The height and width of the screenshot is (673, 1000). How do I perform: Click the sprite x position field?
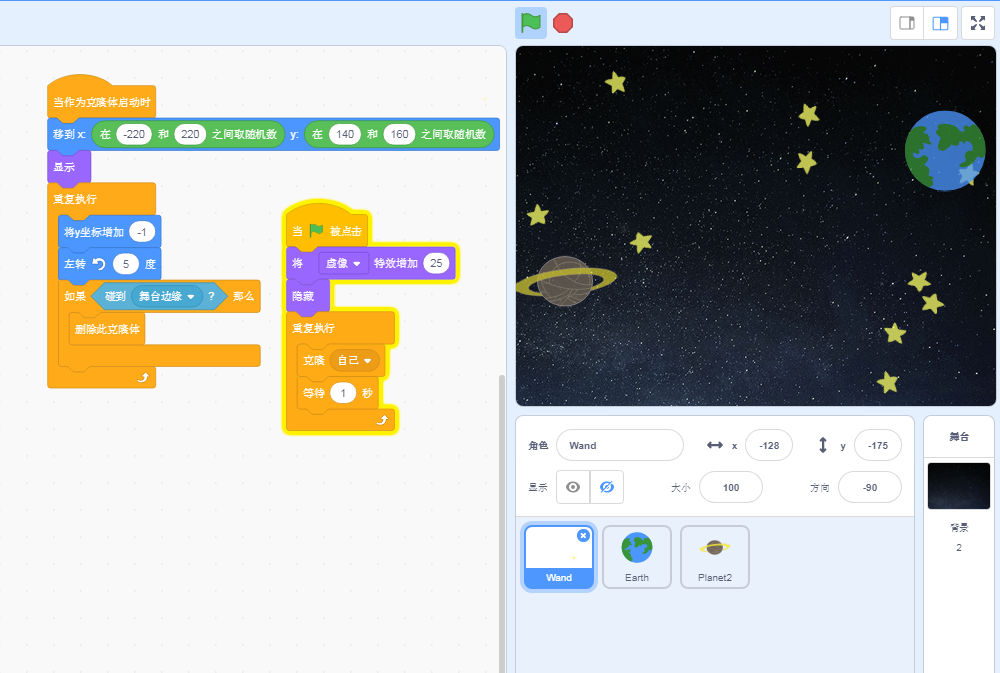click(x=768, y=445)
